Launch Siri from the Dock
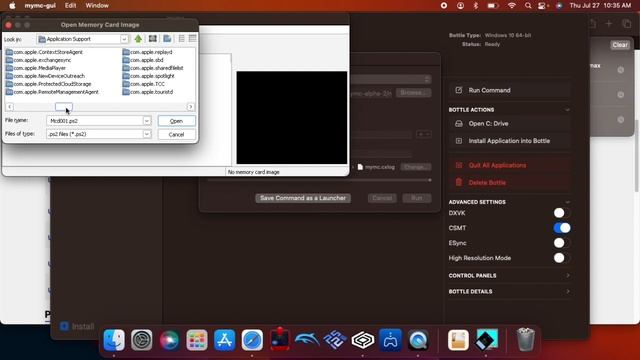This screenshot has height=360, width=640. click(169, 340)
